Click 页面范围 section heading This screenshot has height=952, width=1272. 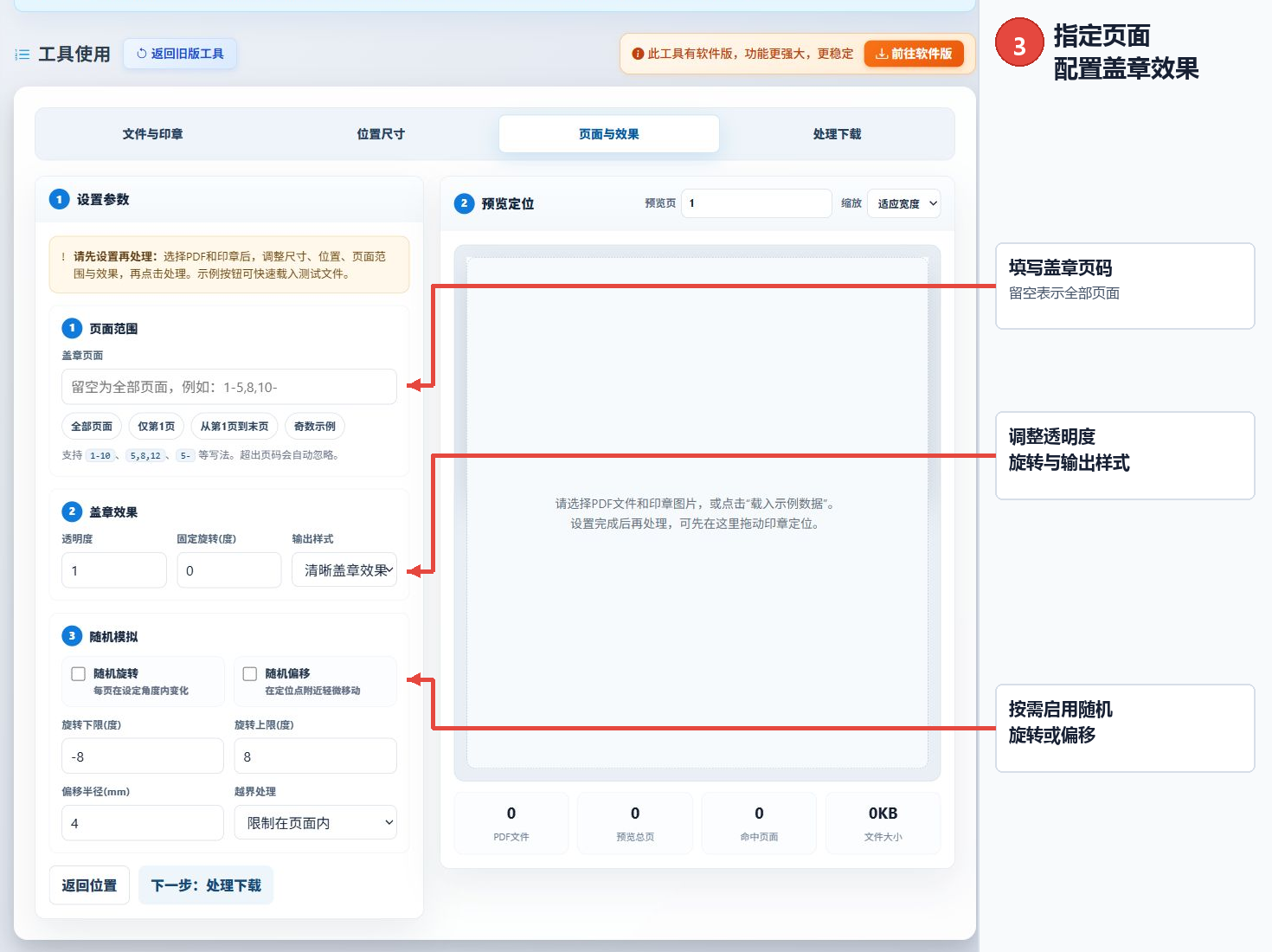113,329
